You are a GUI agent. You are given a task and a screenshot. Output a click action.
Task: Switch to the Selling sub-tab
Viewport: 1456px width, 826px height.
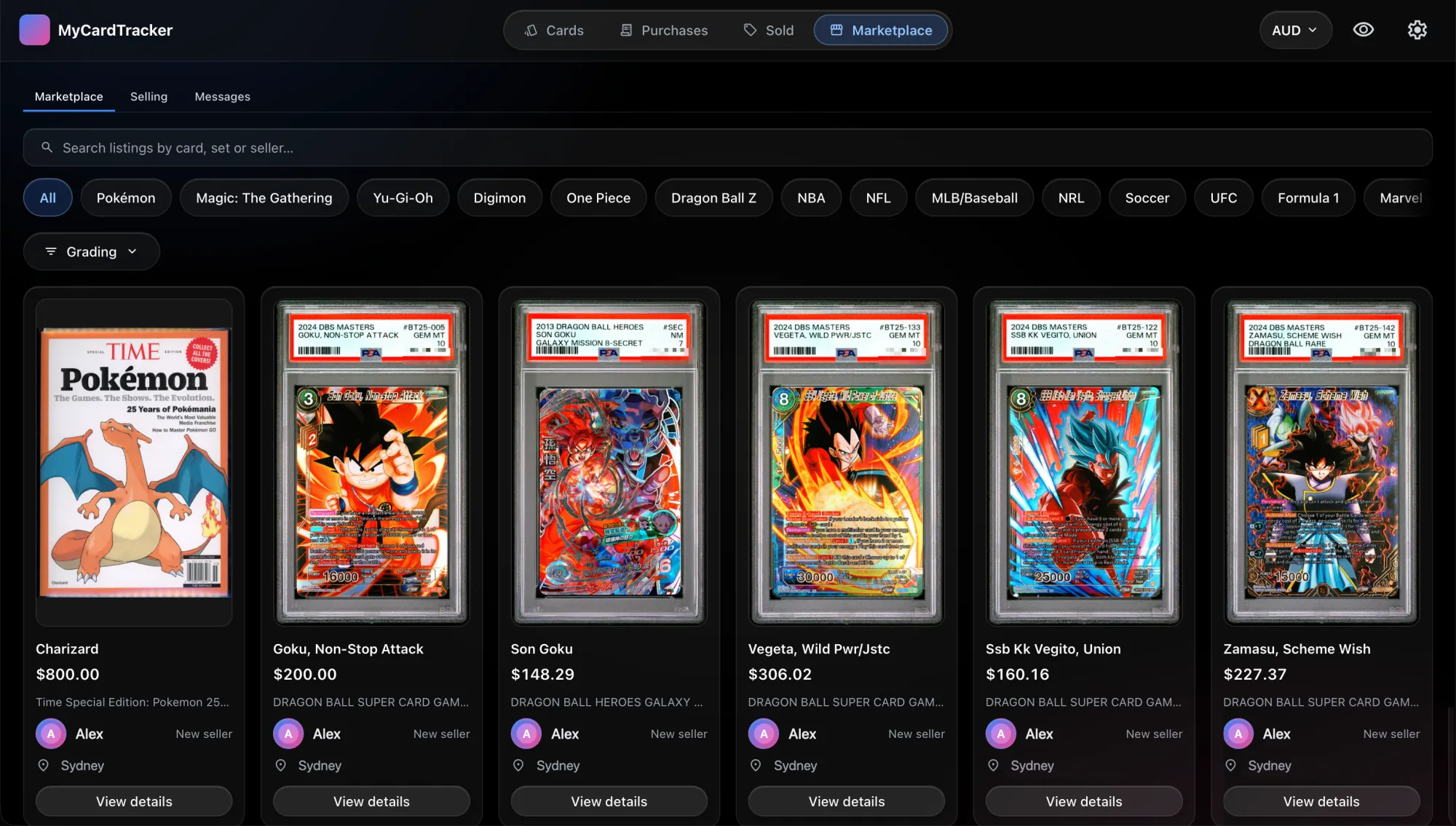click(x=149, y=97)
